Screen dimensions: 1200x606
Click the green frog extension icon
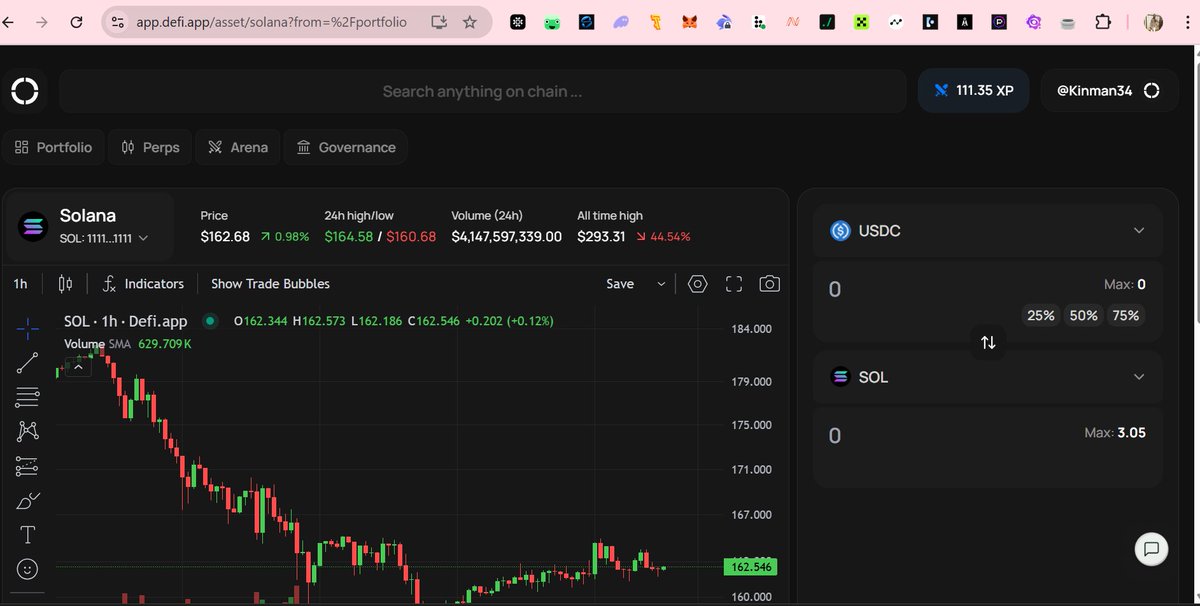click(552, 22)
